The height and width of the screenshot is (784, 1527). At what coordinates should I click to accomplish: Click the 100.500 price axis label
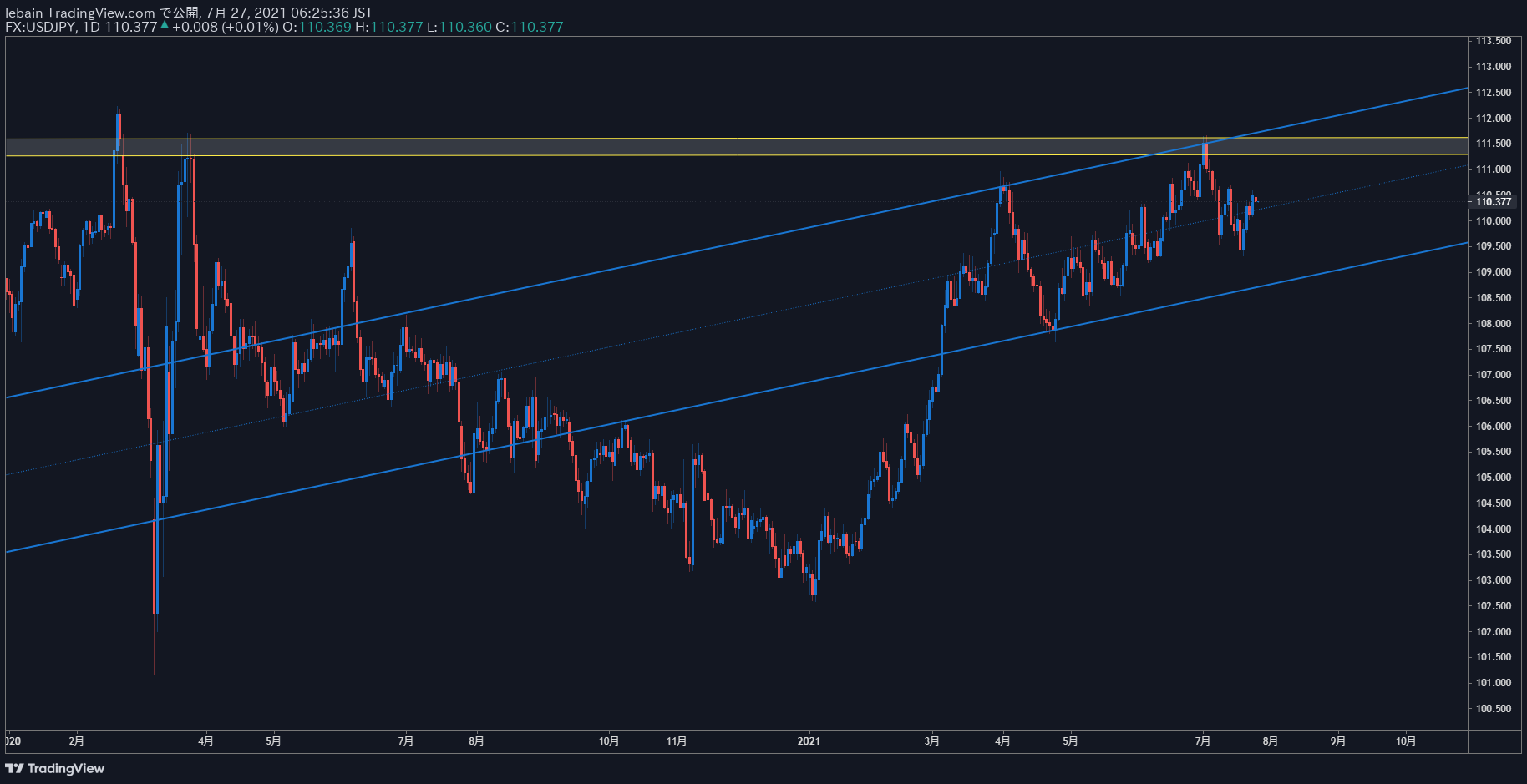tap(1494, 709)
